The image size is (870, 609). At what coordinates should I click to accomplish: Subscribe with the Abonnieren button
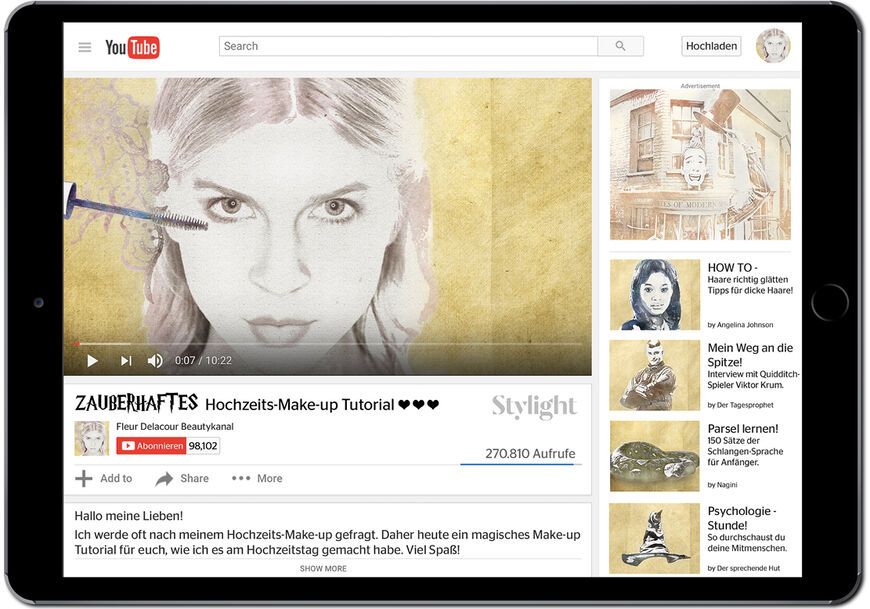click(x=151, y=446)
